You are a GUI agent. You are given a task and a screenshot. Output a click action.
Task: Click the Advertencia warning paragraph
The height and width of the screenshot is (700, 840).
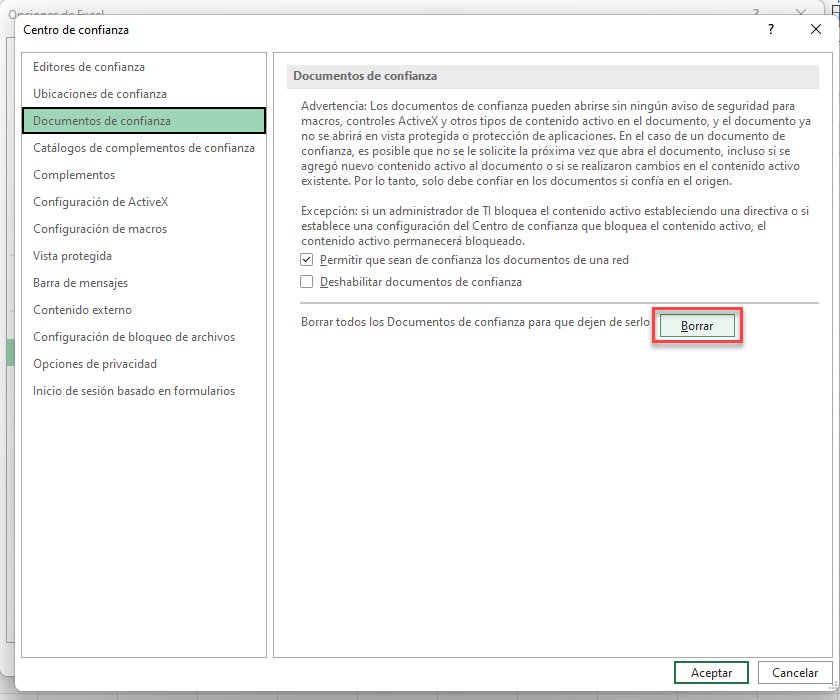click(556, 144)
